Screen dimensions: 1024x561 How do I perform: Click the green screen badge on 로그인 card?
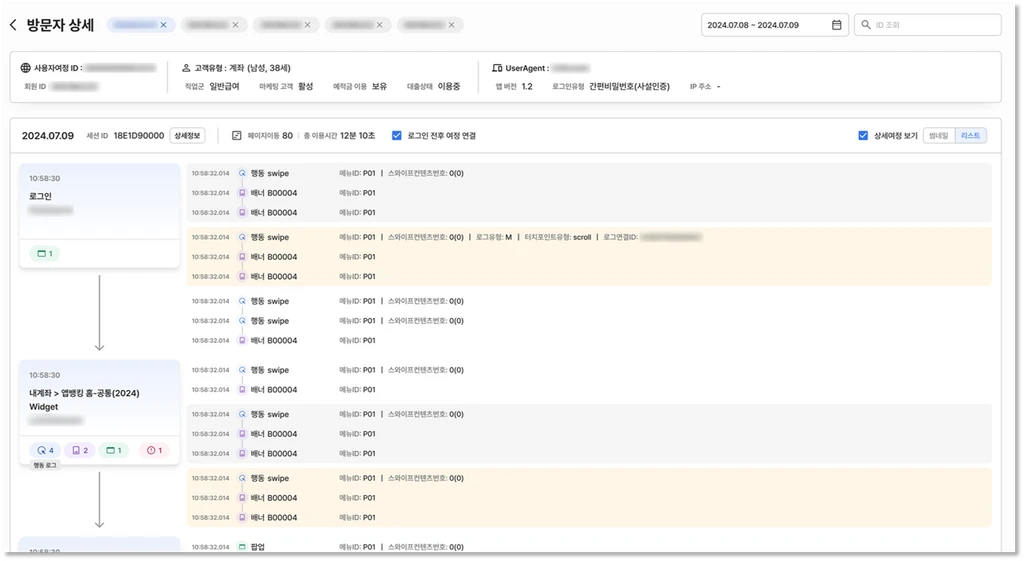pos(45,253)
